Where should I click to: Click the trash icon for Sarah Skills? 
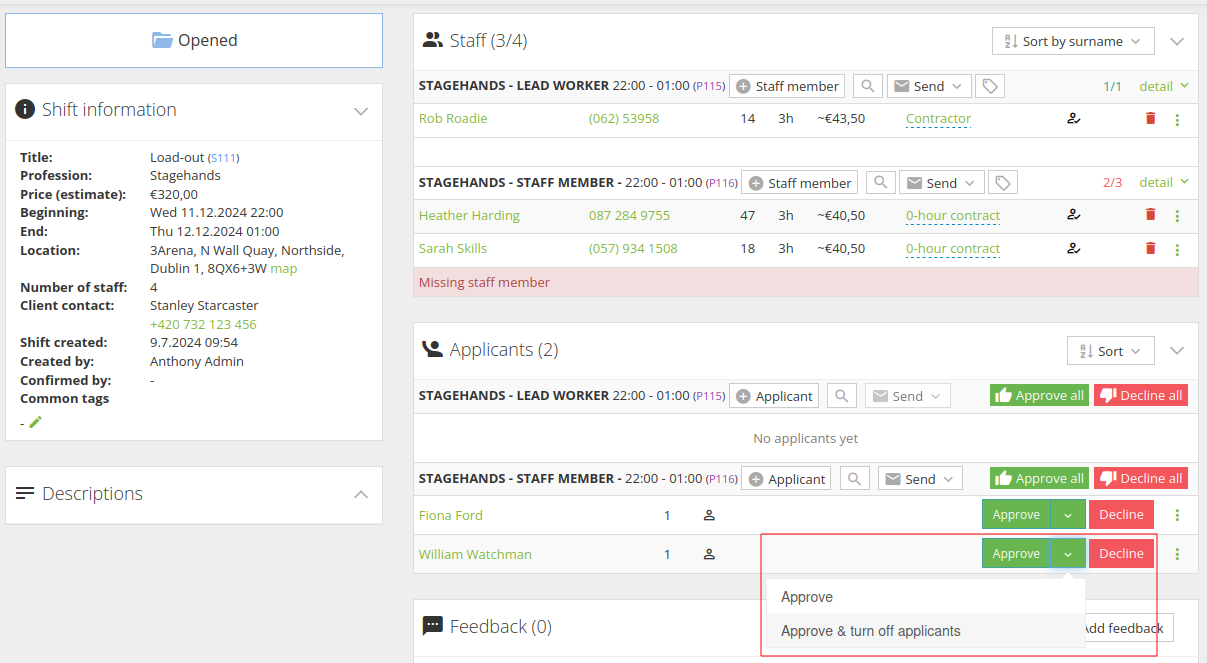pos(1150,249)
